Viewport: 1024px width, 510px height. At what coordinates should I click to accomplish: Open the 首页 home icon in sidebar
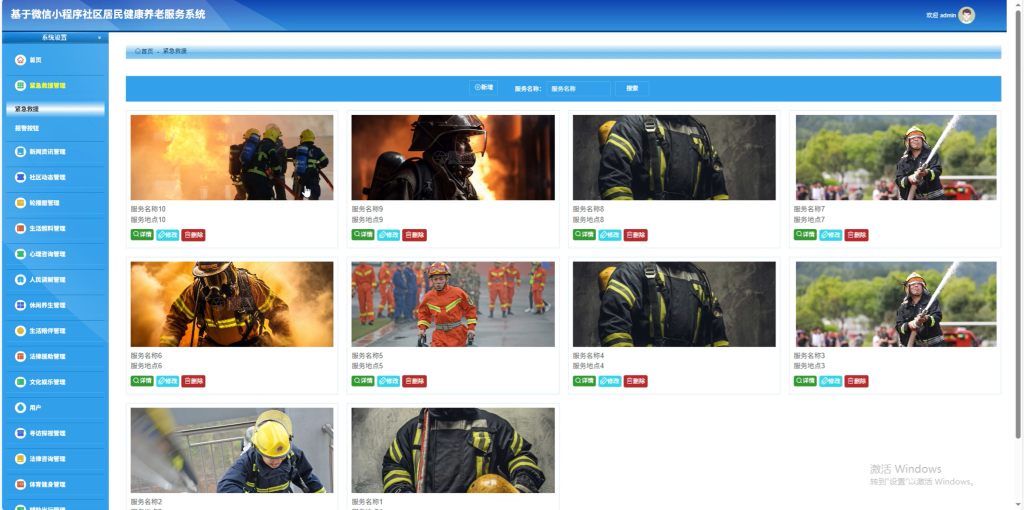click(20, 59)
